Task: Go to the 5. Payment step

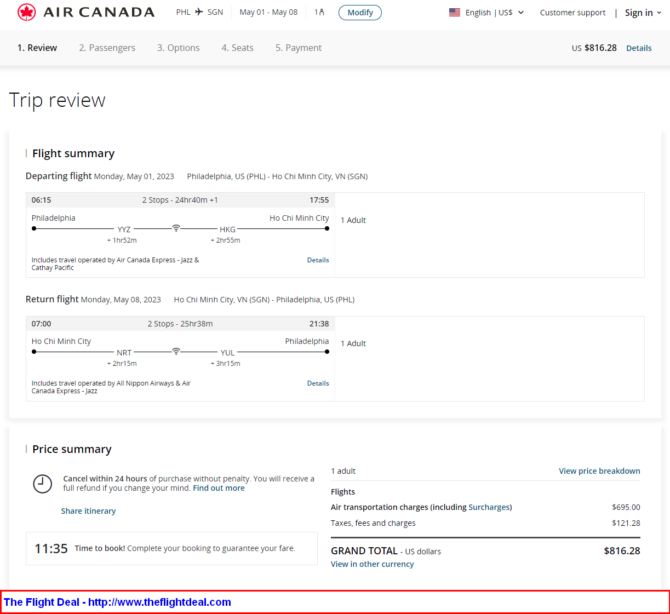Action: pyautogui.click(x=298, y=48)
